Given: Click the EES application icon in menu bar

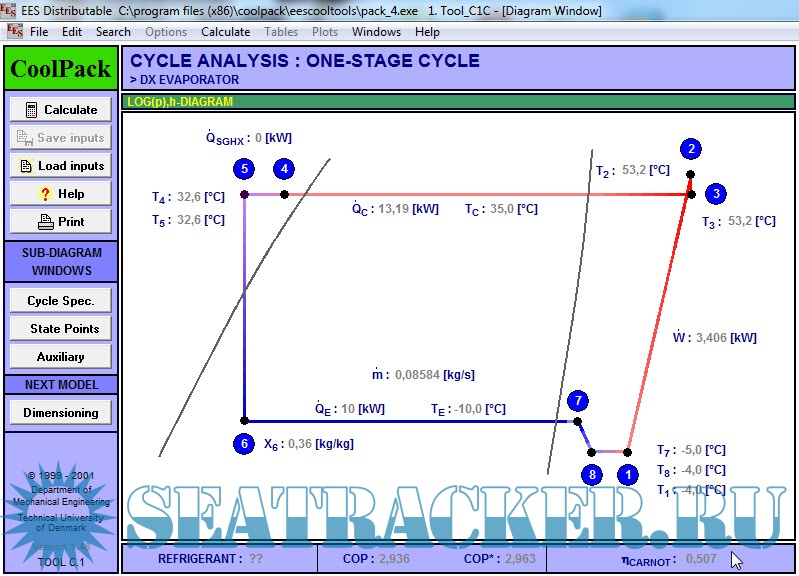Looking at the screenshot, I should coord(15,31).
